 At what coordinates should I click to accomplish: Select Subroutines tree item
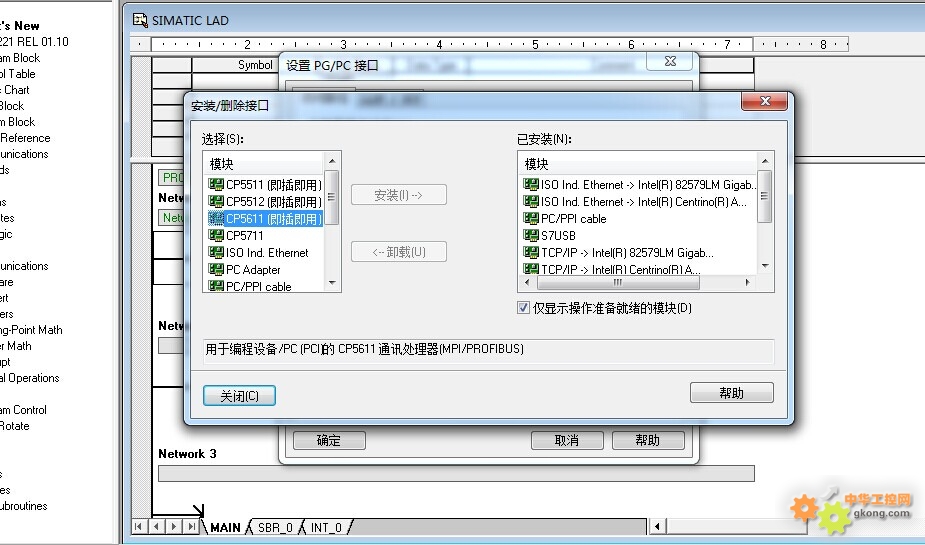(x=24, y=505)
